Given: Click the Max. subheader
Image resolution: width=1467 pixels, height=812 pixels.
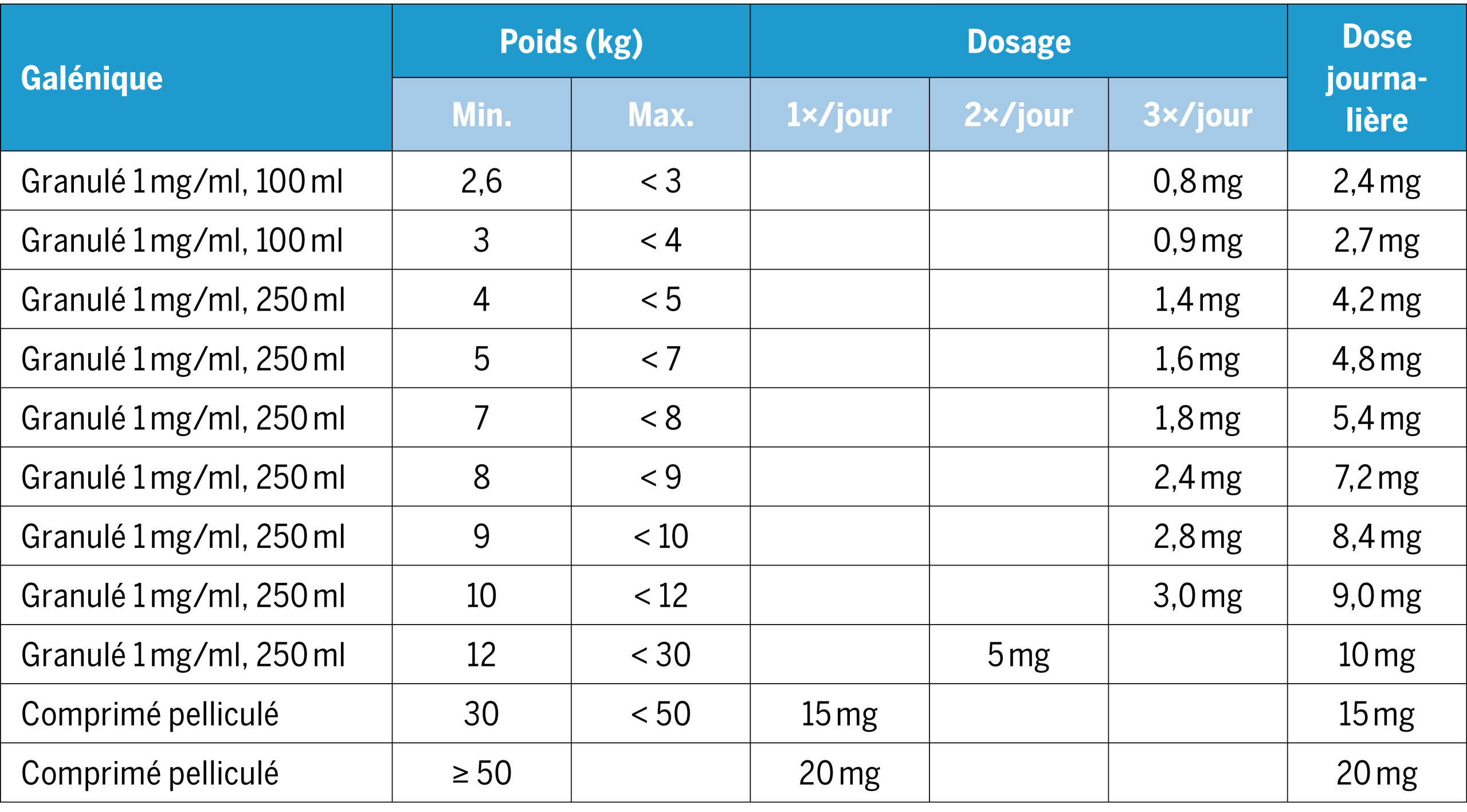Looking at the screenshot, I should pyautogui.click(x=660, y=115).
